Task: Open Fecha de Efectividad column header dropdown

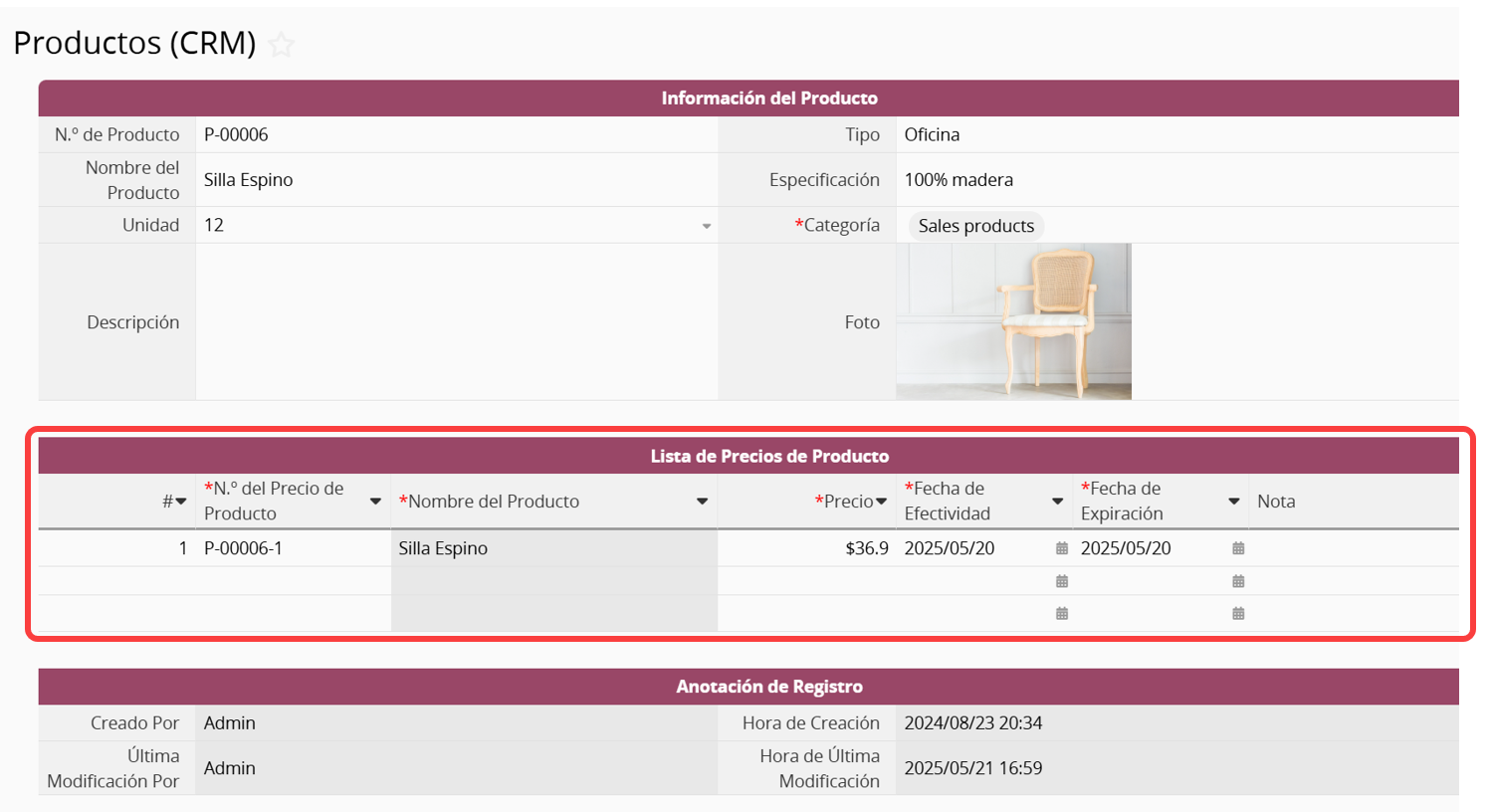Action: pos(1057,502)
